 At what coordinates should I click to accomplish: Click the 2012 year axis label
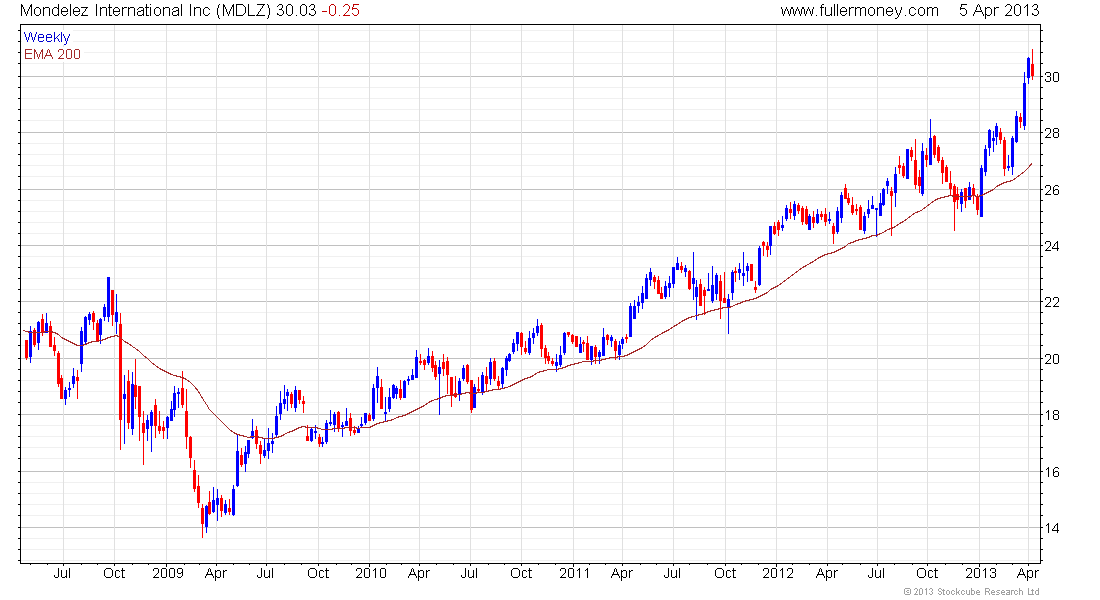pos(778,573)
